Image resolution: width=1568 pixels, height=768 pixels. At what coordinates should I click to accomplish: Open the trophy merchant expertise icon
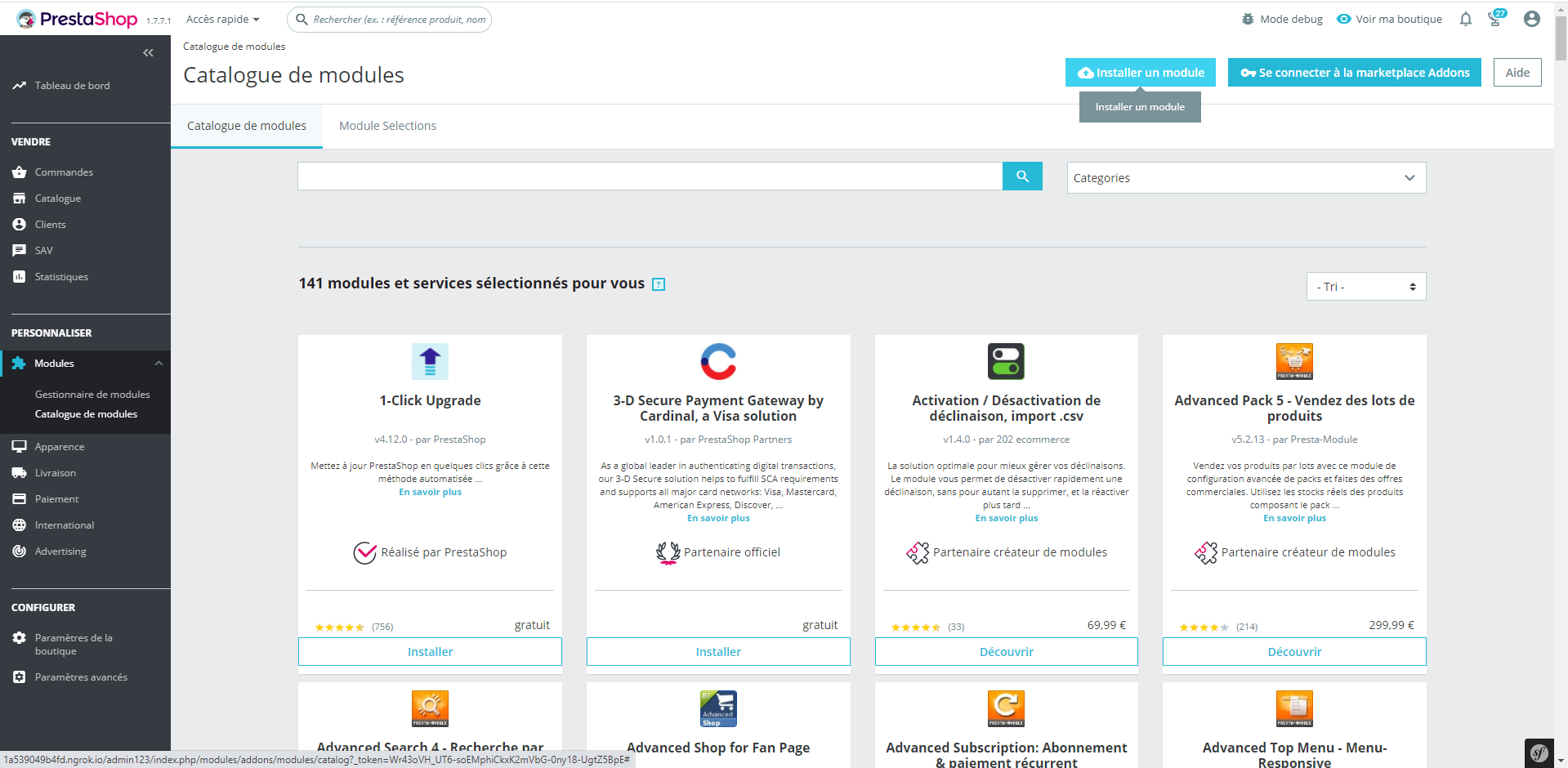pyautogui.click(x=1495, y=19)
